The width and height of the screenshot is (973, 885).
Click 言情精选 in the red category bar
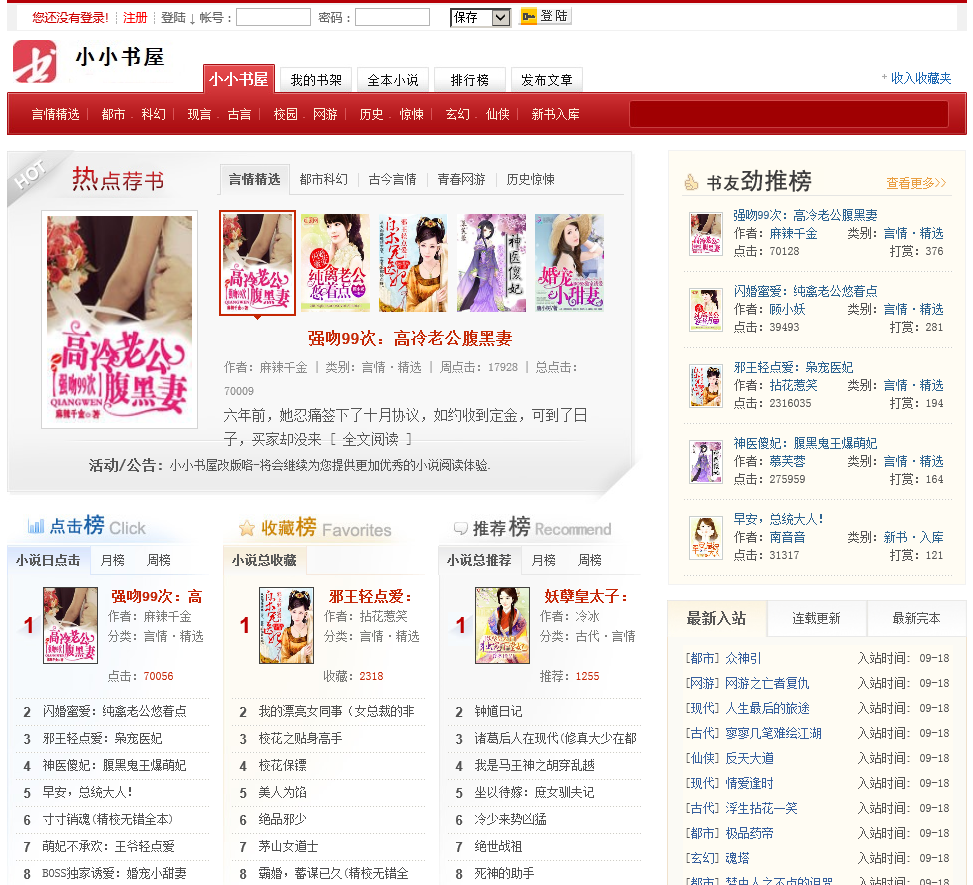click(x=56, y=114)
